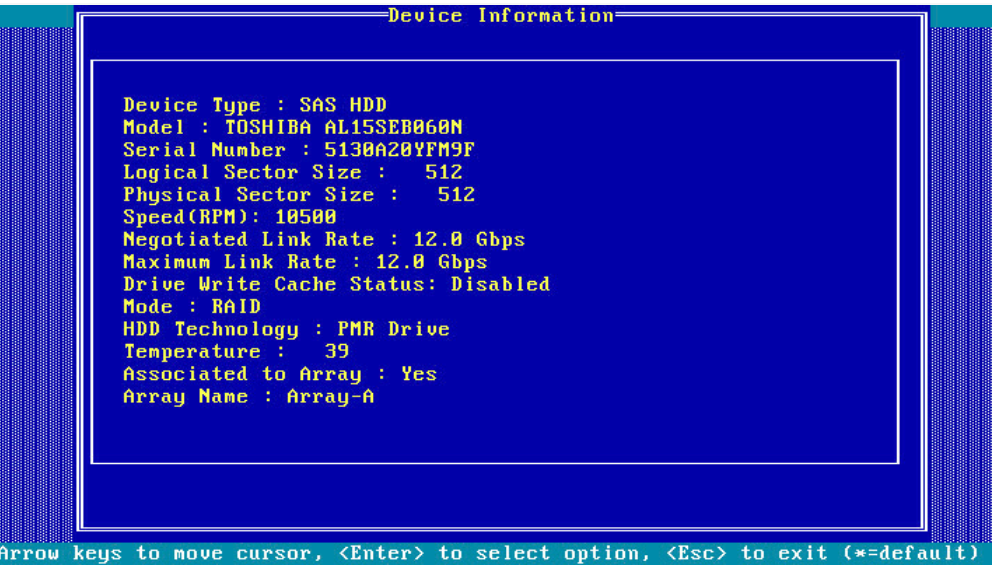
Task: Select the Temperature 39 line
Action: (x=235, y=352)
